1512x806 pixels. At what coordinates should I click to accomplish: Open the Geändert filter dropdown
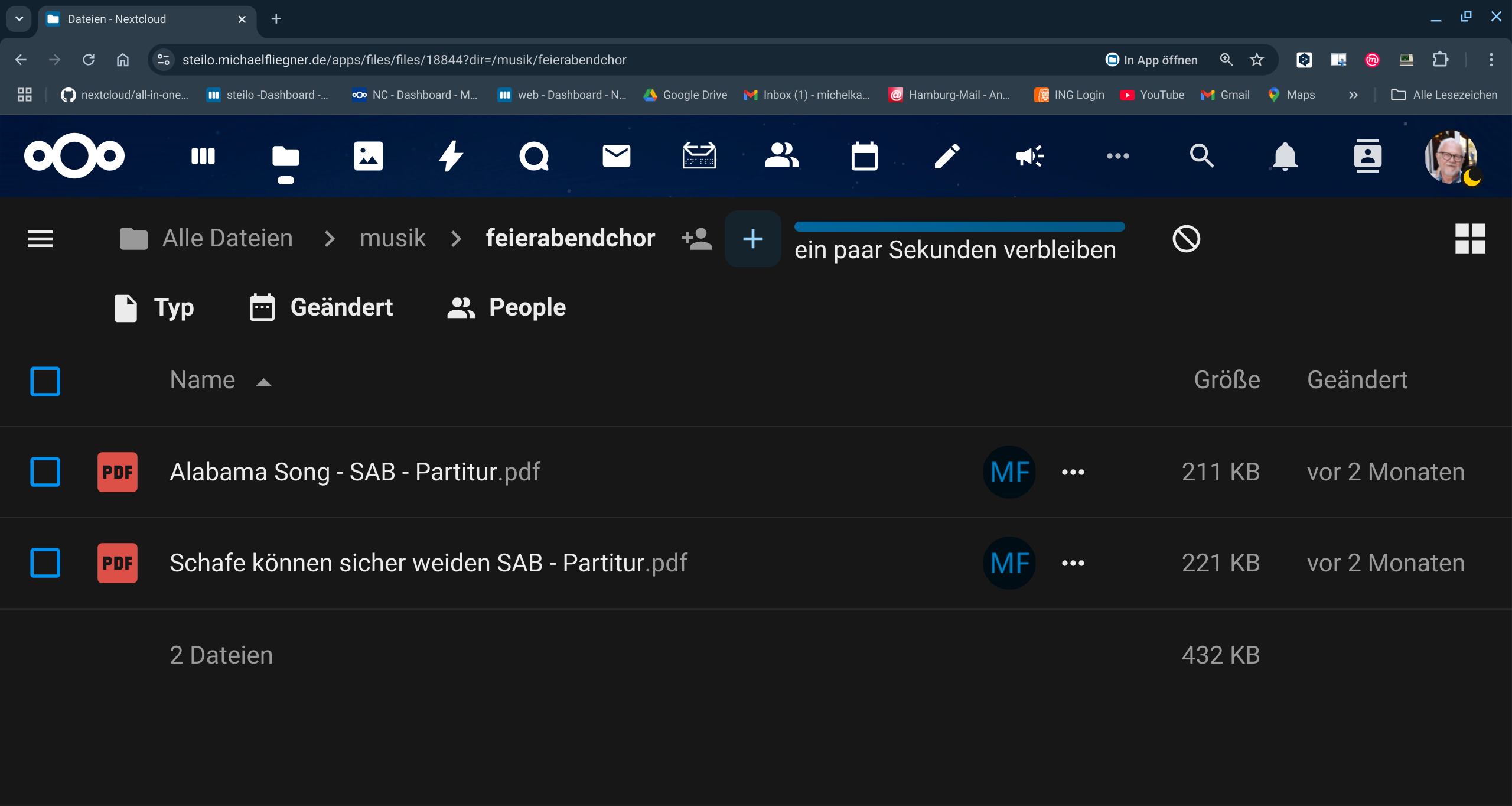pyautogui.click(x=321, y=307)
